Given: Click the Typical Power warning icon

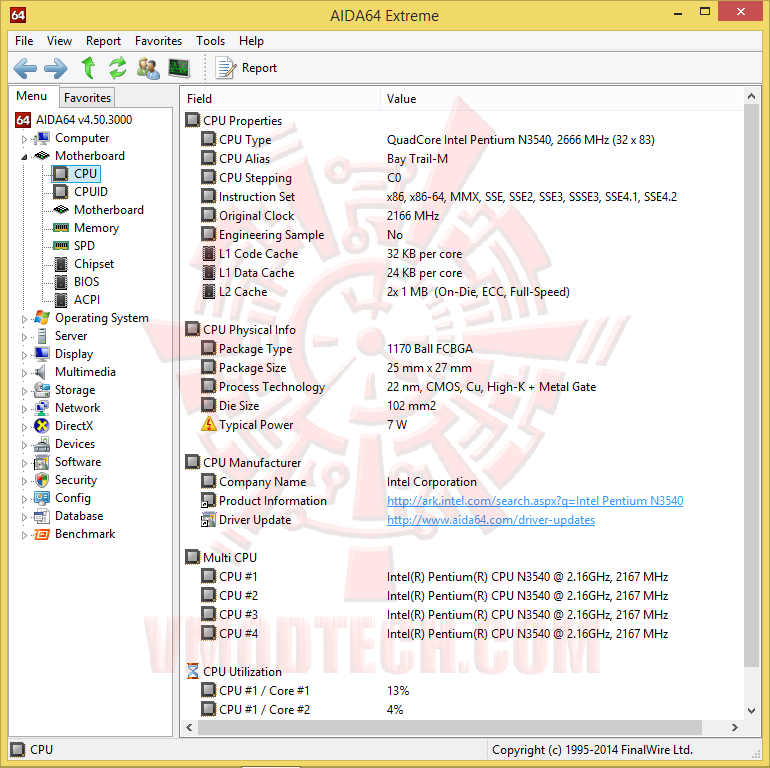Looking at the screenshot, I should (x=209, y=424).
